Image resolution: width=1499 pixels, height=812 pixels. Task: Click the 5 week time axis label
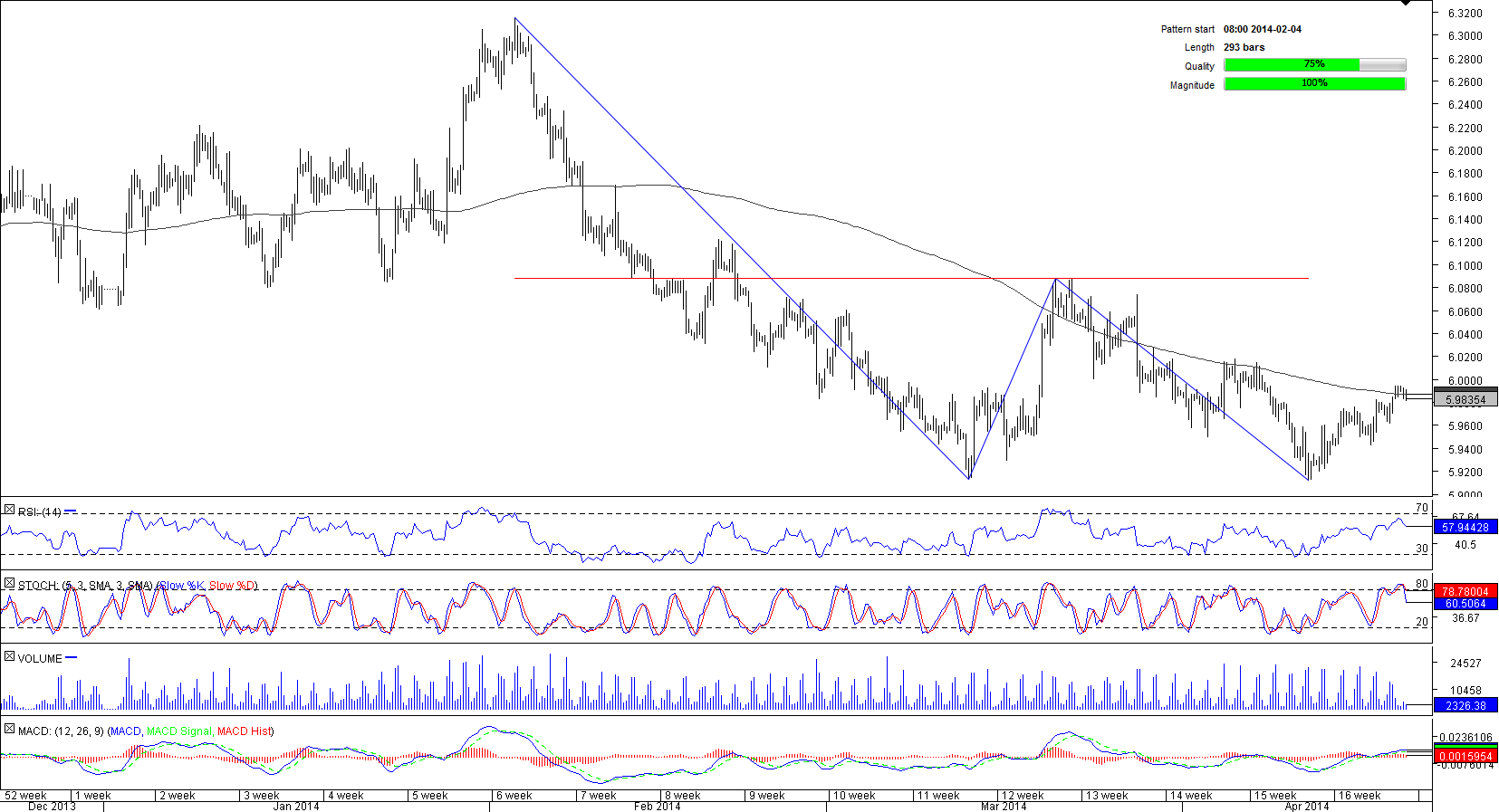click(429, 796)
